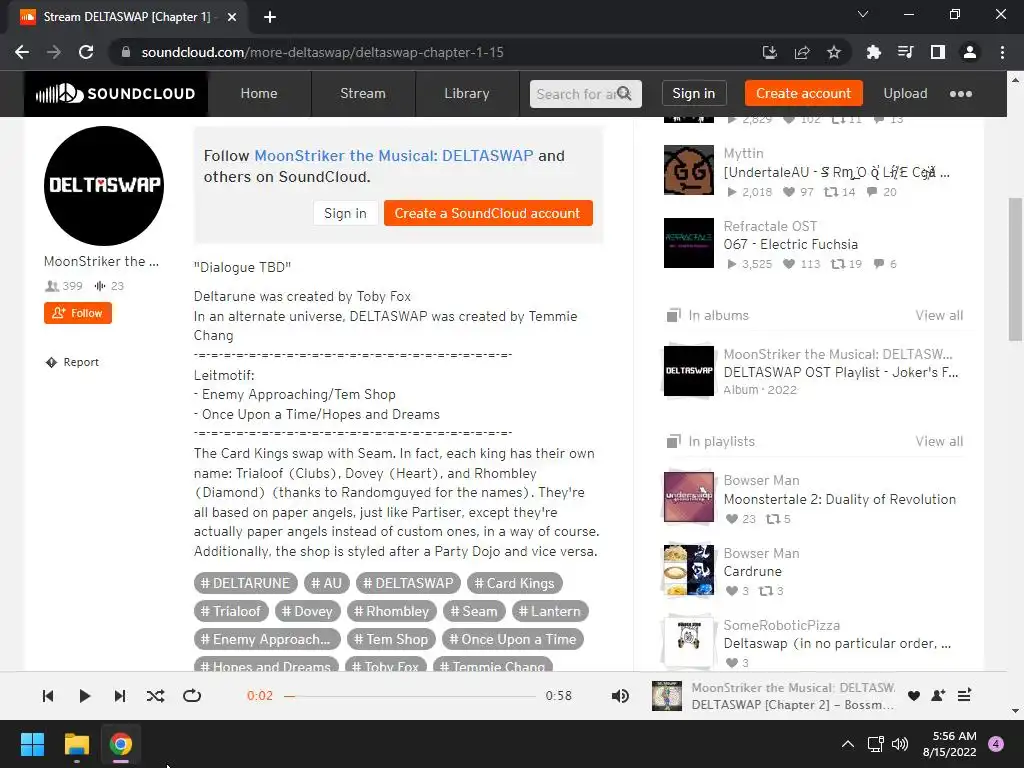Select the #Dovey tag

pos(307,611)
